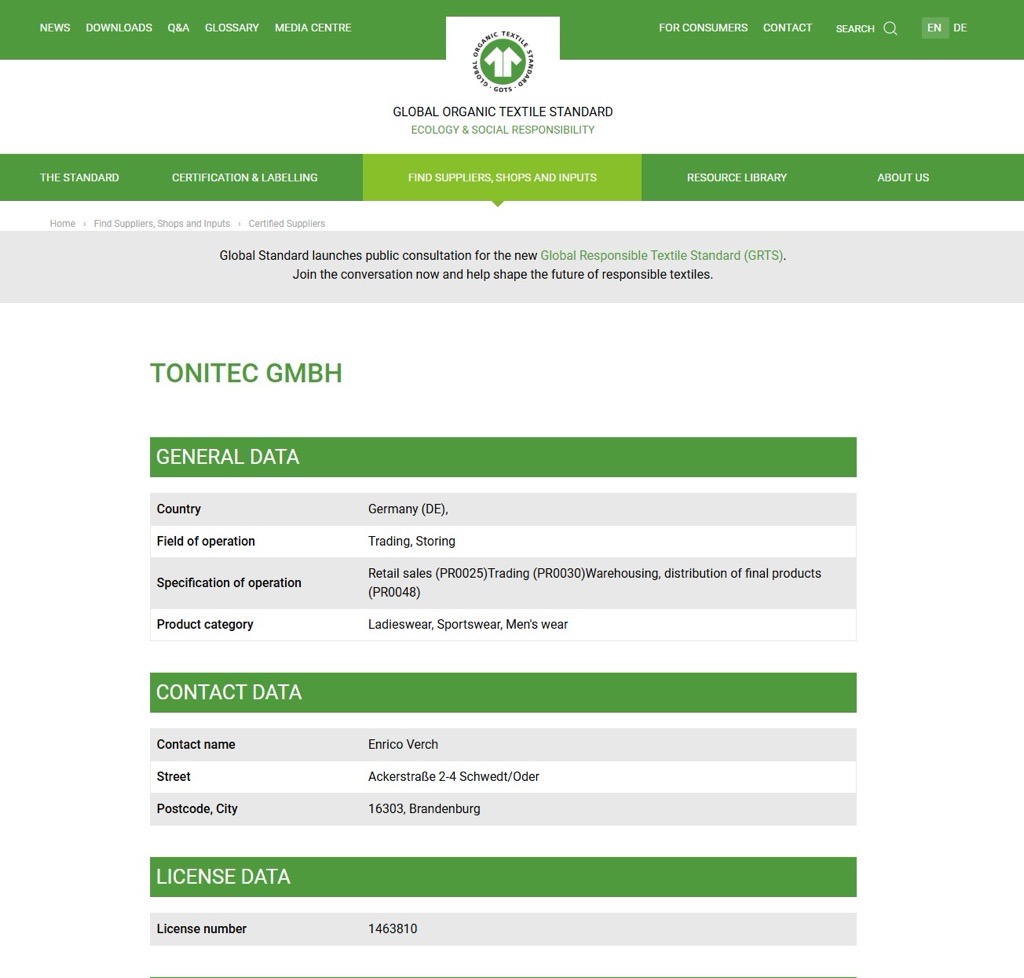
Task: Click the Find Suppliers, Shops and Inputs breadcrumb
Action: [x=162, y=223]
